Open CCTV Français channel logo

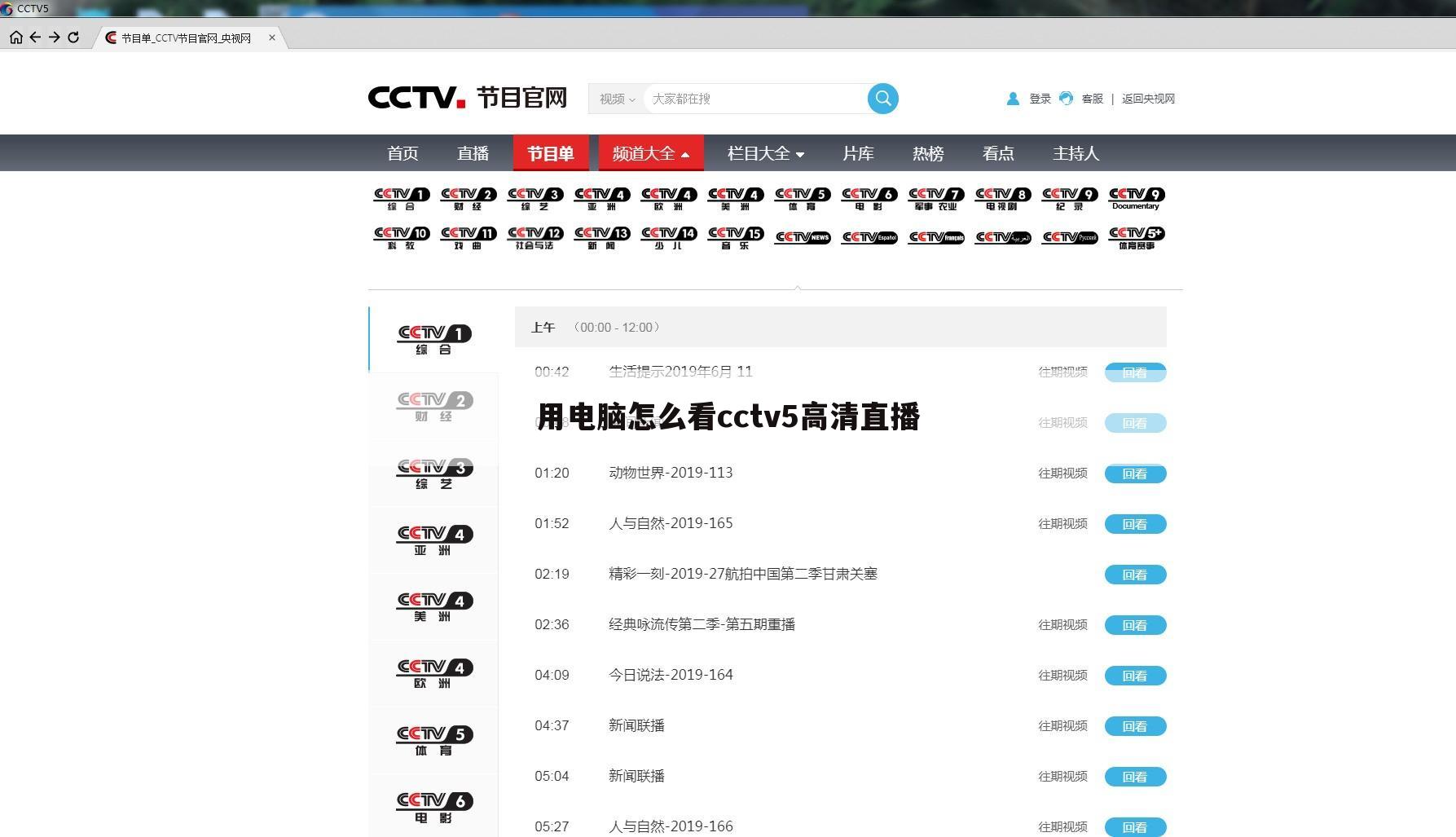click(x=936, y=237)
